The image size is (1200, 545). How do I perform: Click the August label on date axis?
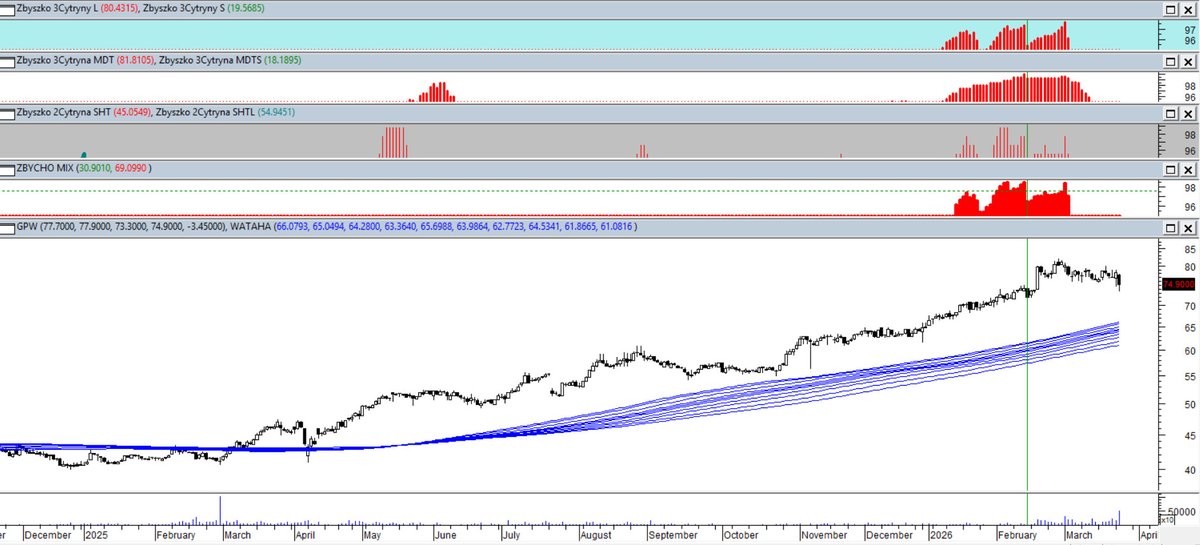point(594,536)
